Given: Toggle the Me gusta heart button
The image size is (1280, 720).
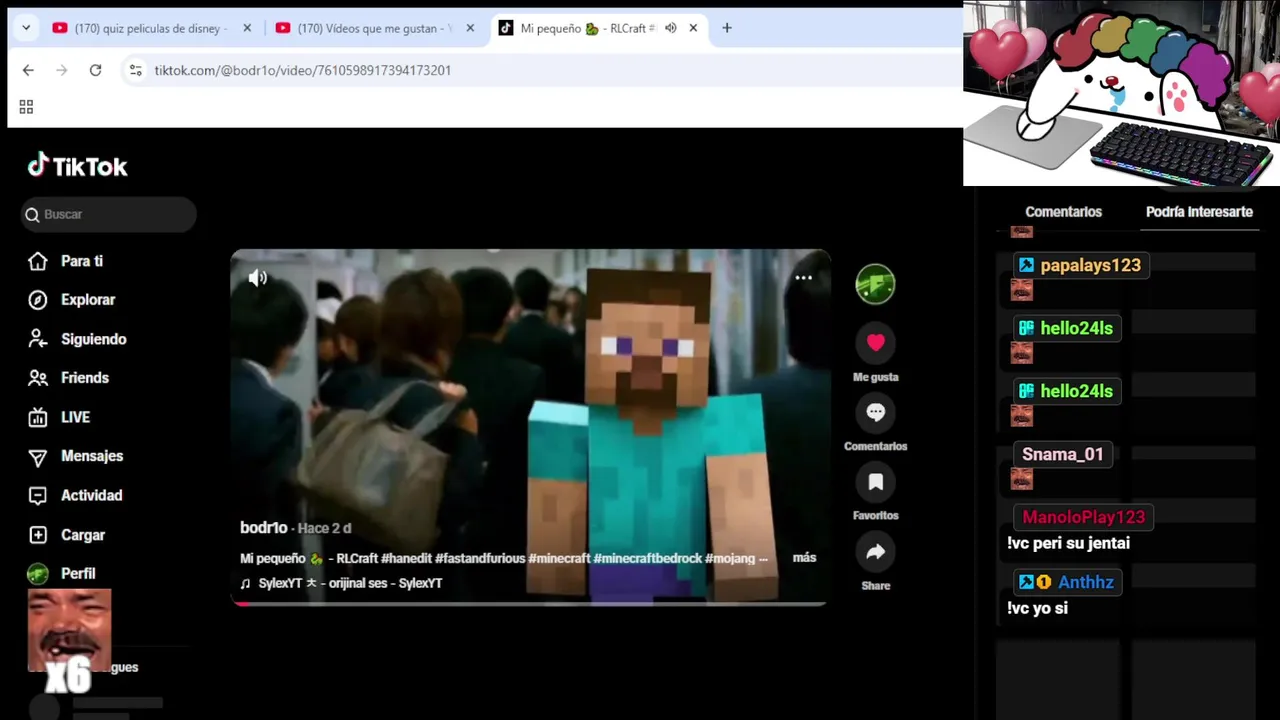Looking at the screenshot, I should click(875, 343).
